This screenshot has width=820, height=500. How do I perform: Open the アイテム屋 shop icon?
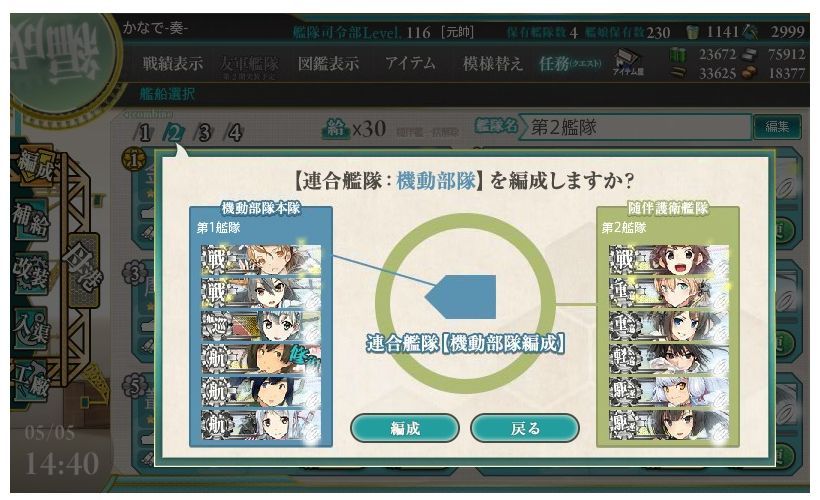[628, 63]
